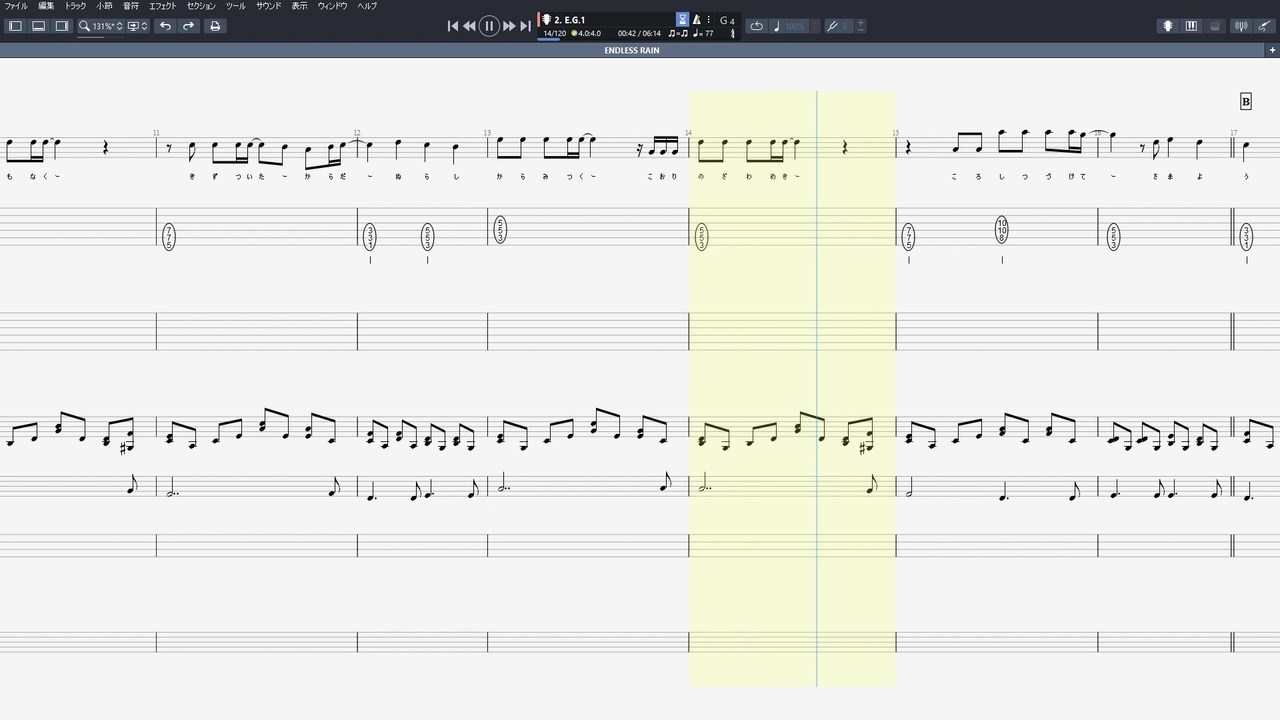Open the トラック menu
The image size is (1280, 720).
click(76, 6)
